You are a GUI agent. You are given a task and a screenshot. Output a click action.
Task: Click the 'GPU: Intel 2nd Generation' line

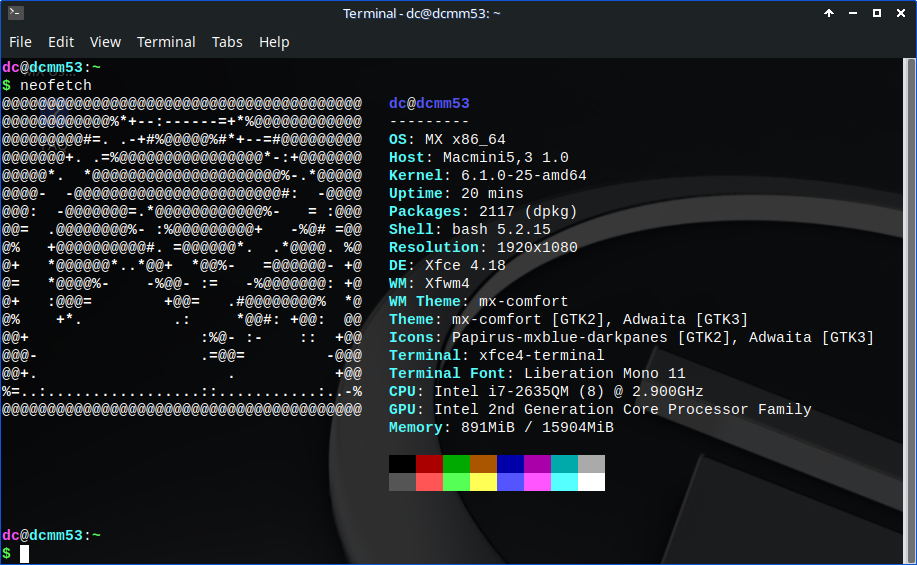600,410
